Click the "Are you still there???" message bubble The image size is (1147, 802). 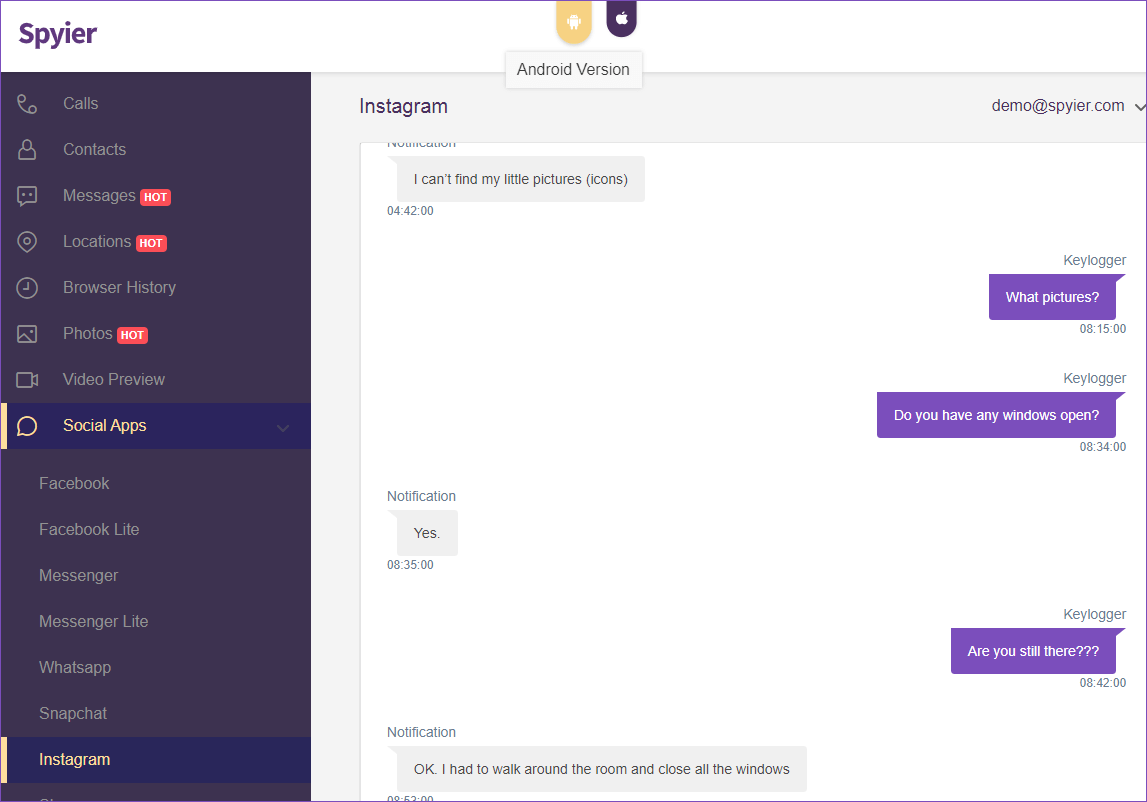click(x=1033, y=651)
